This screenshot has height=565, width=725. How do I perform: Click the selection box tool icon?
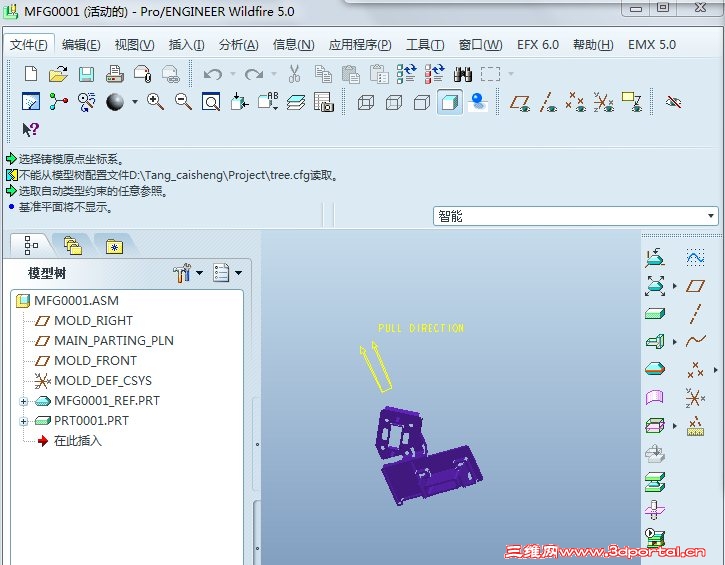click(491, 74)
